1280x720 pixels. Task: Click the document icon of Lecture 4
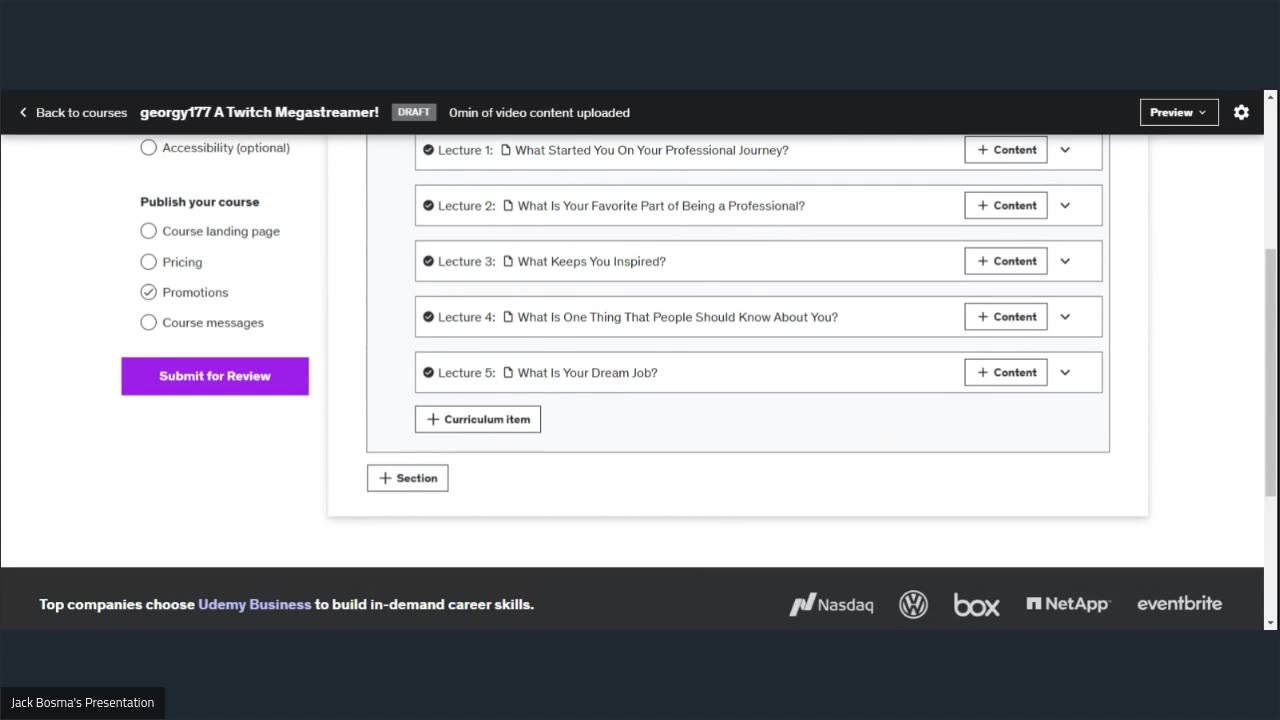(508, 317)
